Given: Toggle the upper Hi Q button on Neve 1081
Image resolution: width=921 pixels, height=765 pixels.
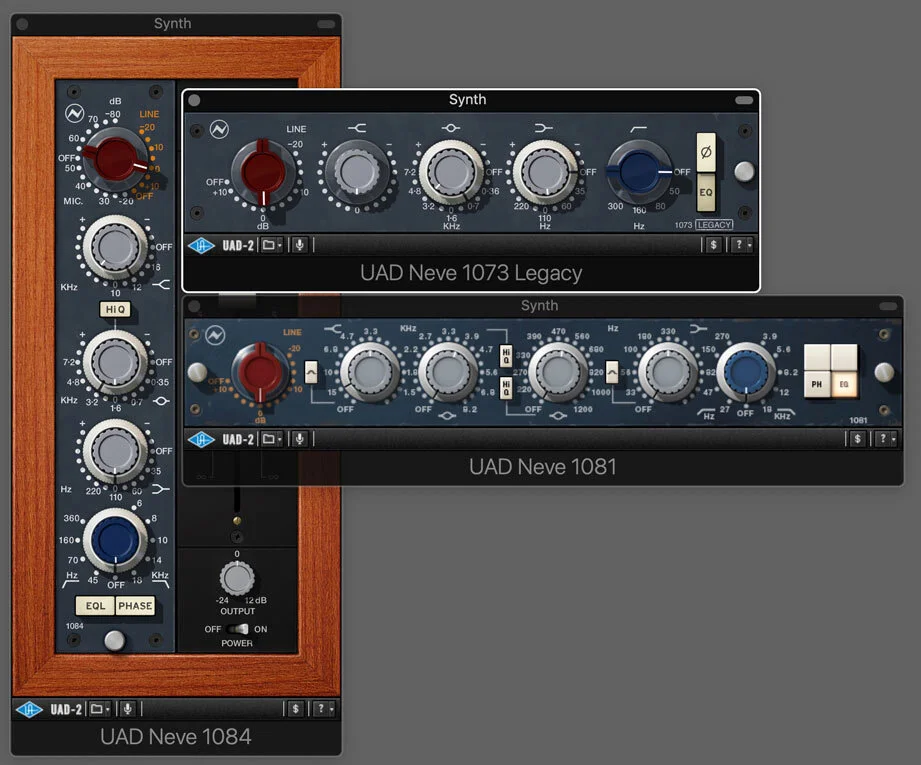Looking at the screenshot, I should pos(506,356).
